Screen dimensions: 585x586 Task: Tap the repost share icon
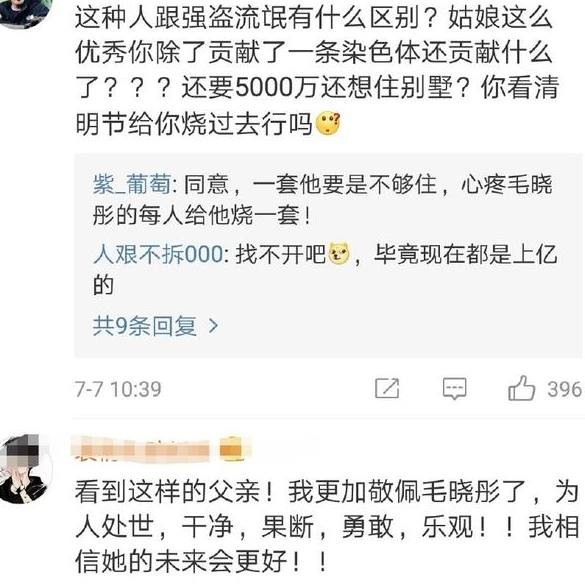click(387, 388)
